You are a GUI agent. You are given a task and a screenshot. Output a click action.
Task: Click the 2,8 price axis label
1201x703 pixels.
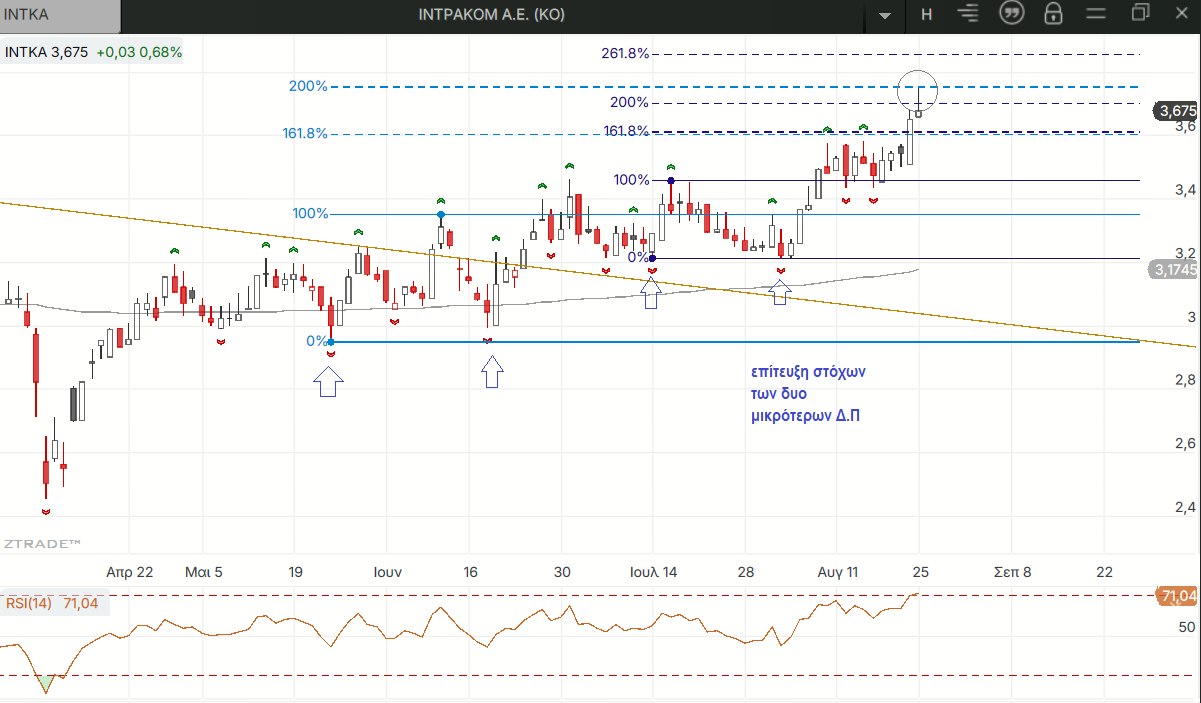(1185, 380)
